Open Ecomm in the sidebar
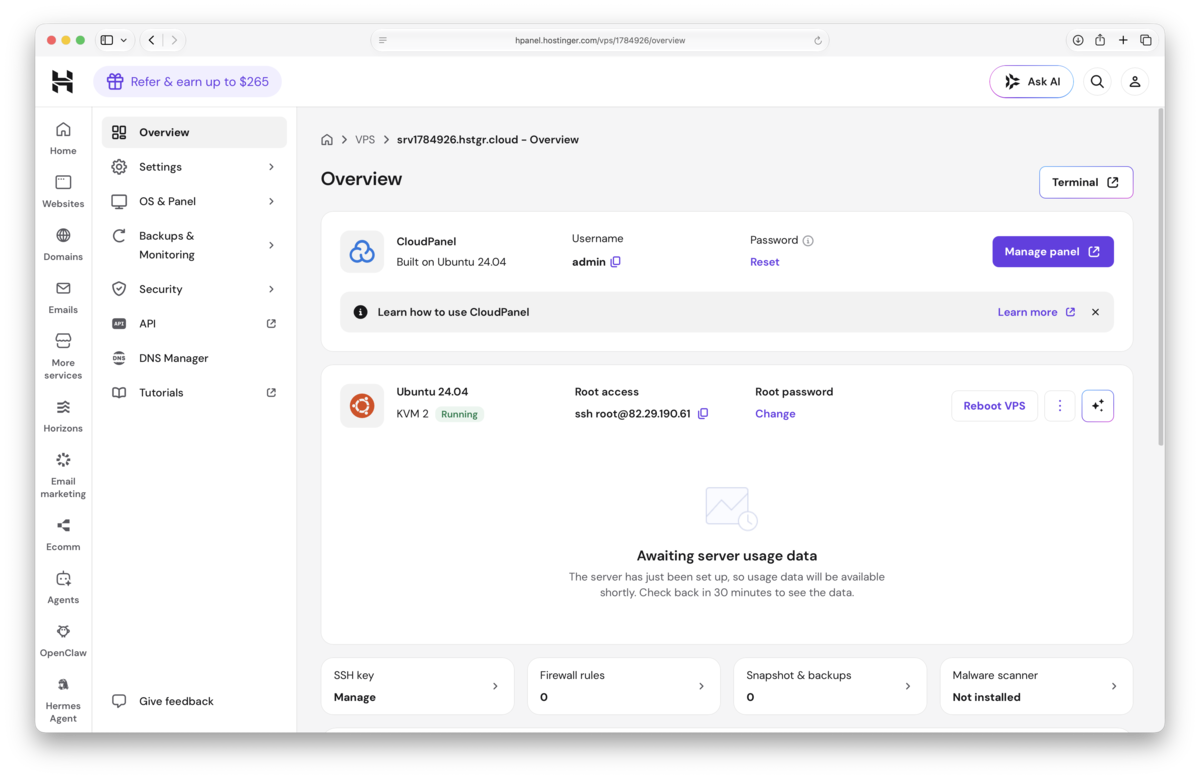1200x779 pixels. pos(63,534)
